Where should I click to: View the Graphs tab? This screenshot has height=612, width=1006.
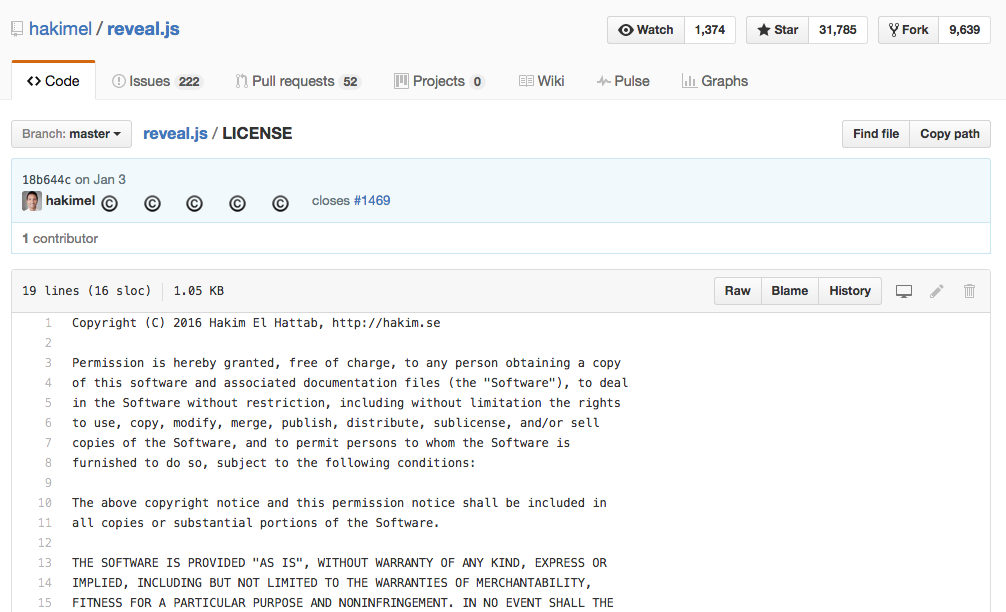point(714,81)
